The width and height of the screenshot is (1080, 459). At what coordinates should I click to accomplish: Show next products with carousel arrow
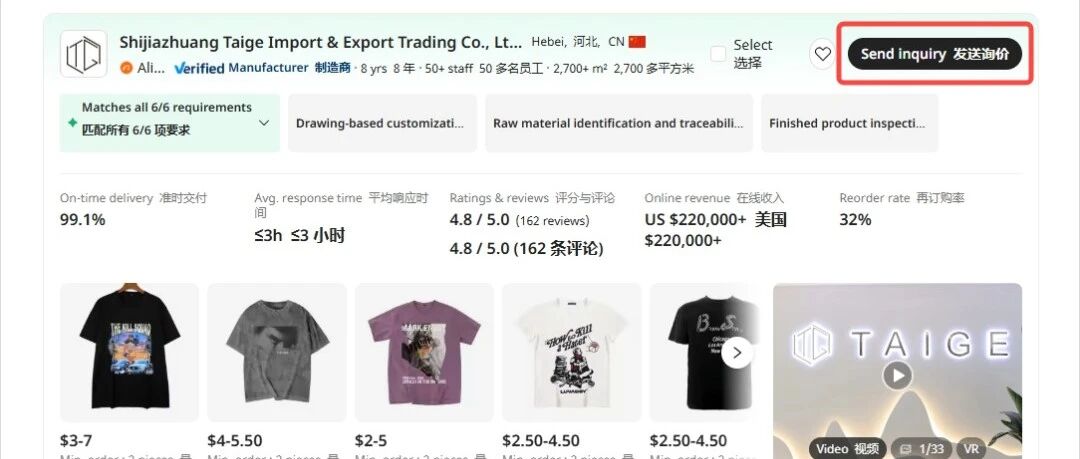[x=737, y=353]
